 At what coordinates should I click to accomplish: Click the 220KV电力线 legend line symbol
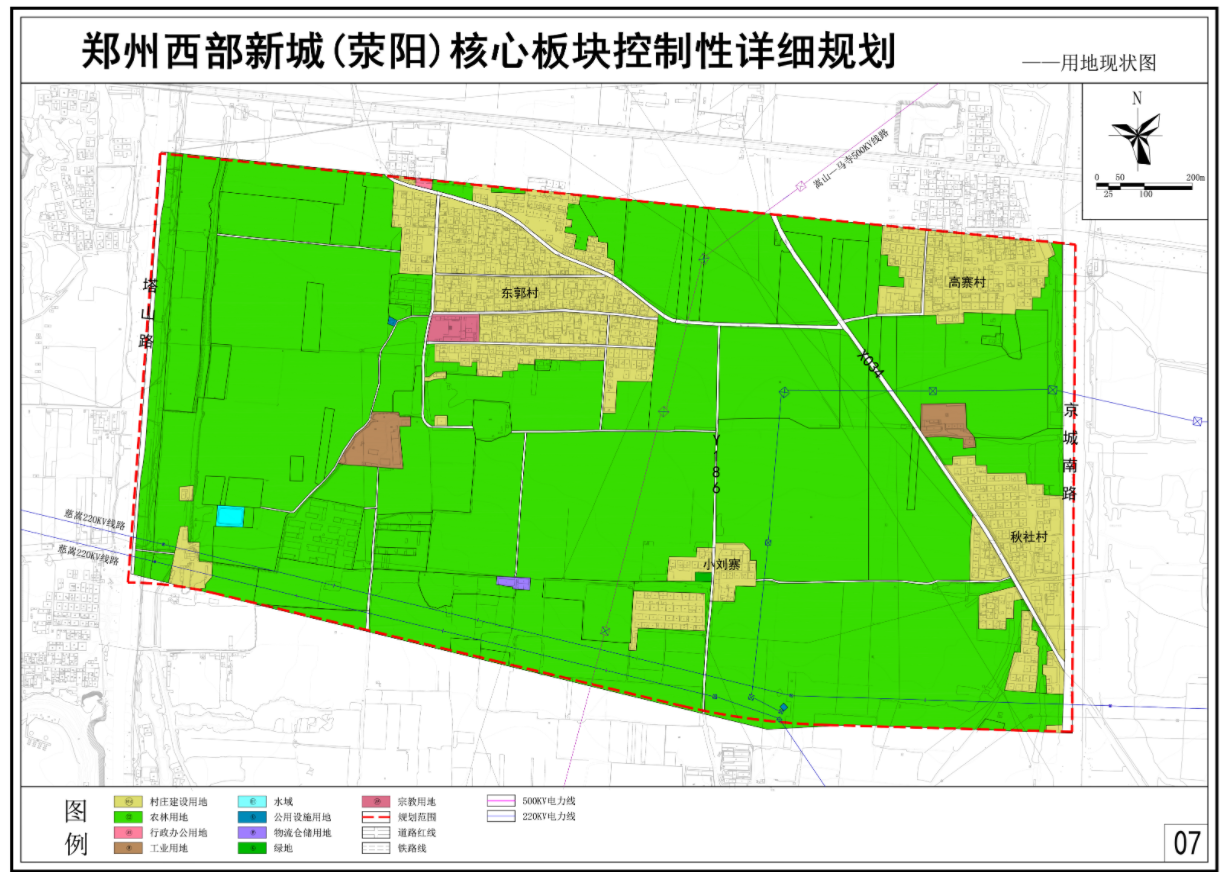pyautogui.click(x=499, y=817)
